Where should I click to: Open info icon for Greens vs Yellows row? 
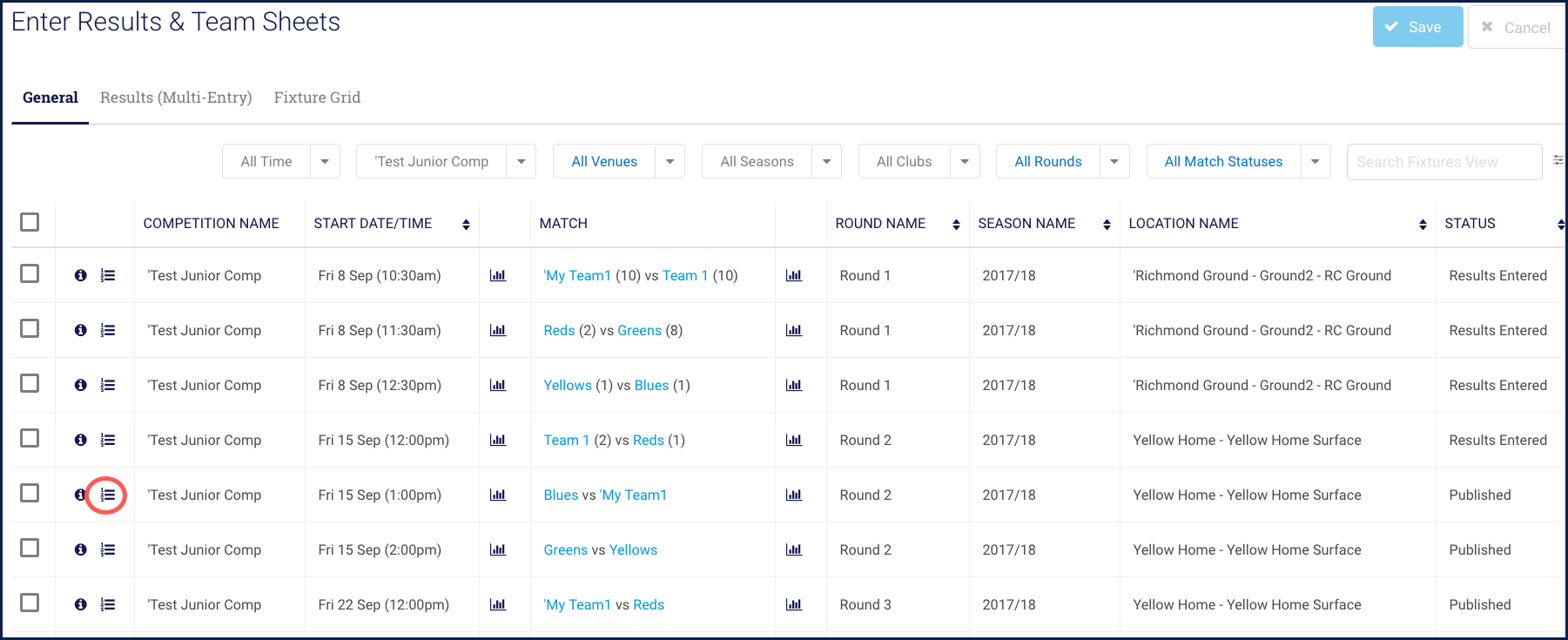click(x=81, y=549)
